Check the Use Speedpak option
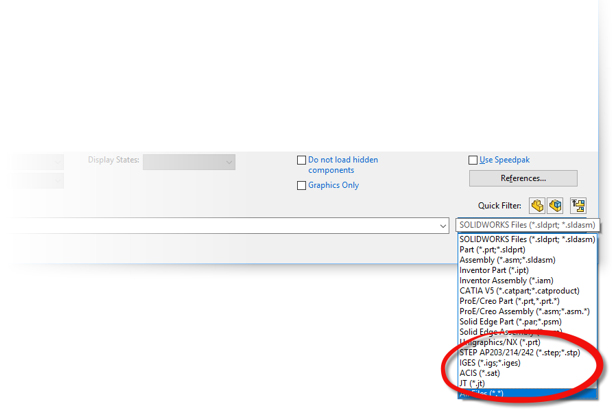The height and width of the screenshot is (413, 612). pyautogui.click(x=473, y=160)
